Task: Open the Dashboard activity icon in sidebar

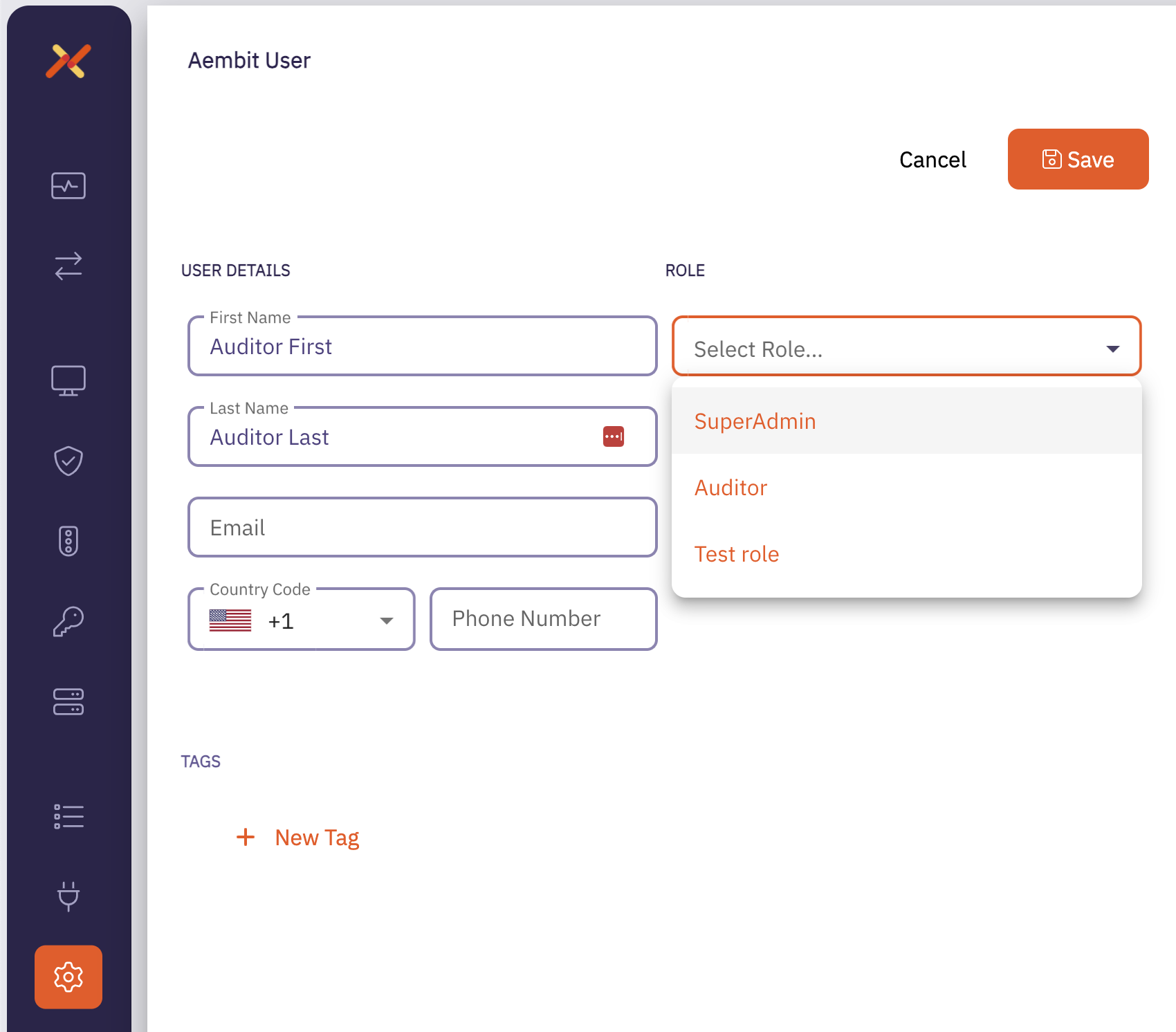Action: coord(68,185)
